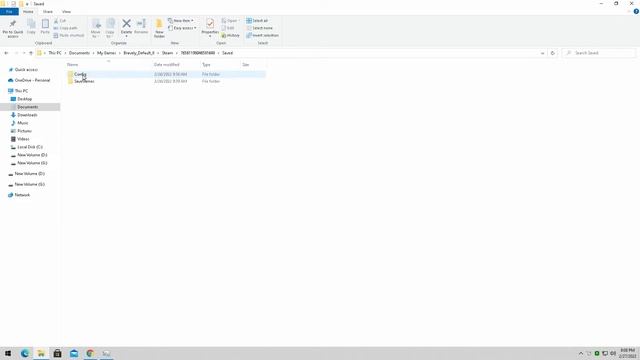Open Microsoft Store from taskbar

tap(58, 353)
